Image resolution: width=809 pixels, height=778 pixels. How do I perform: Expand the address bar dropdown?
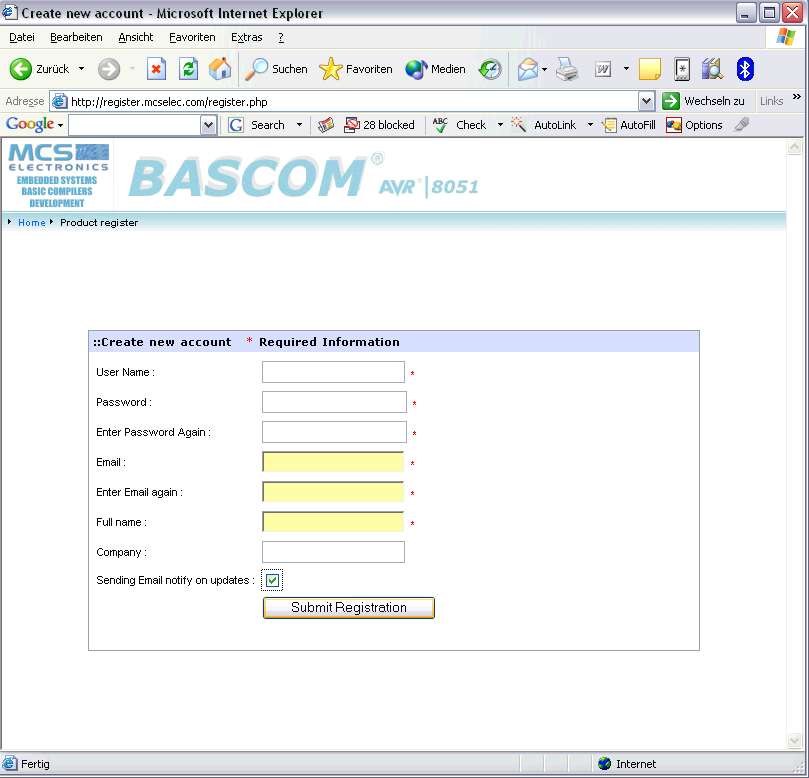coord(646,101)
